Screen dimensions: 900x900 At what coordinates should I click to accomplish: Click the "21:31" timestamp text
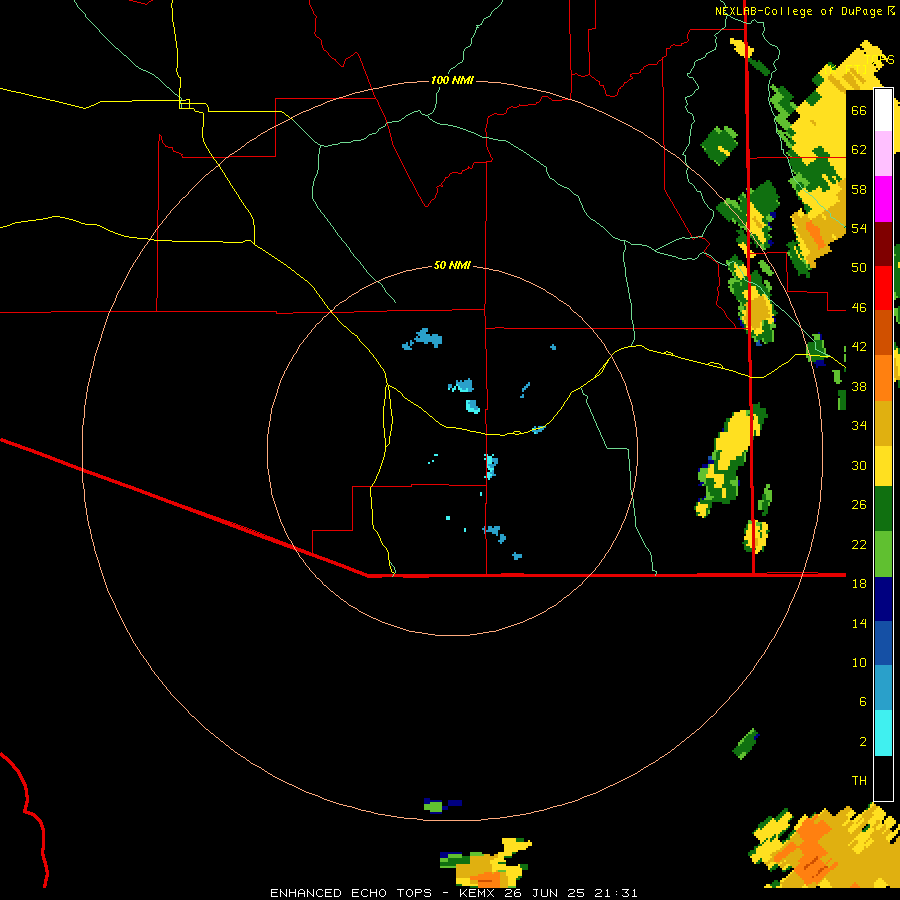pyautogui.click(x=616, y=893)
